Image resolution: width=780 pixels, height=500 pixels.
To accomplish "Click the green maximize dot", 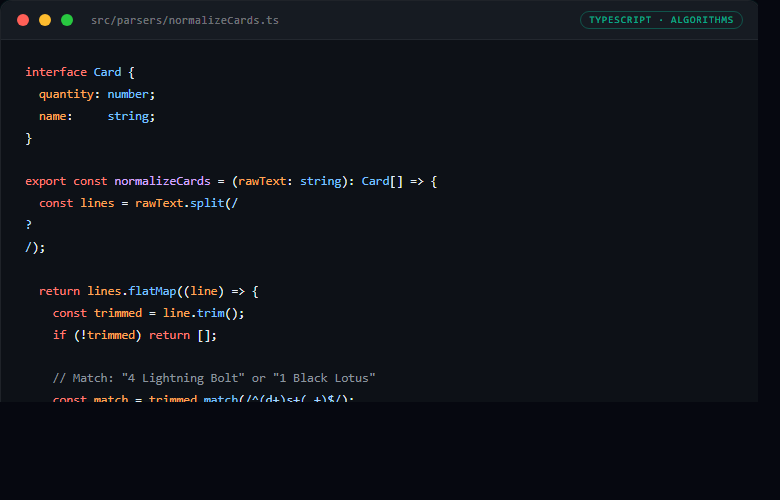I will [67, 20].
